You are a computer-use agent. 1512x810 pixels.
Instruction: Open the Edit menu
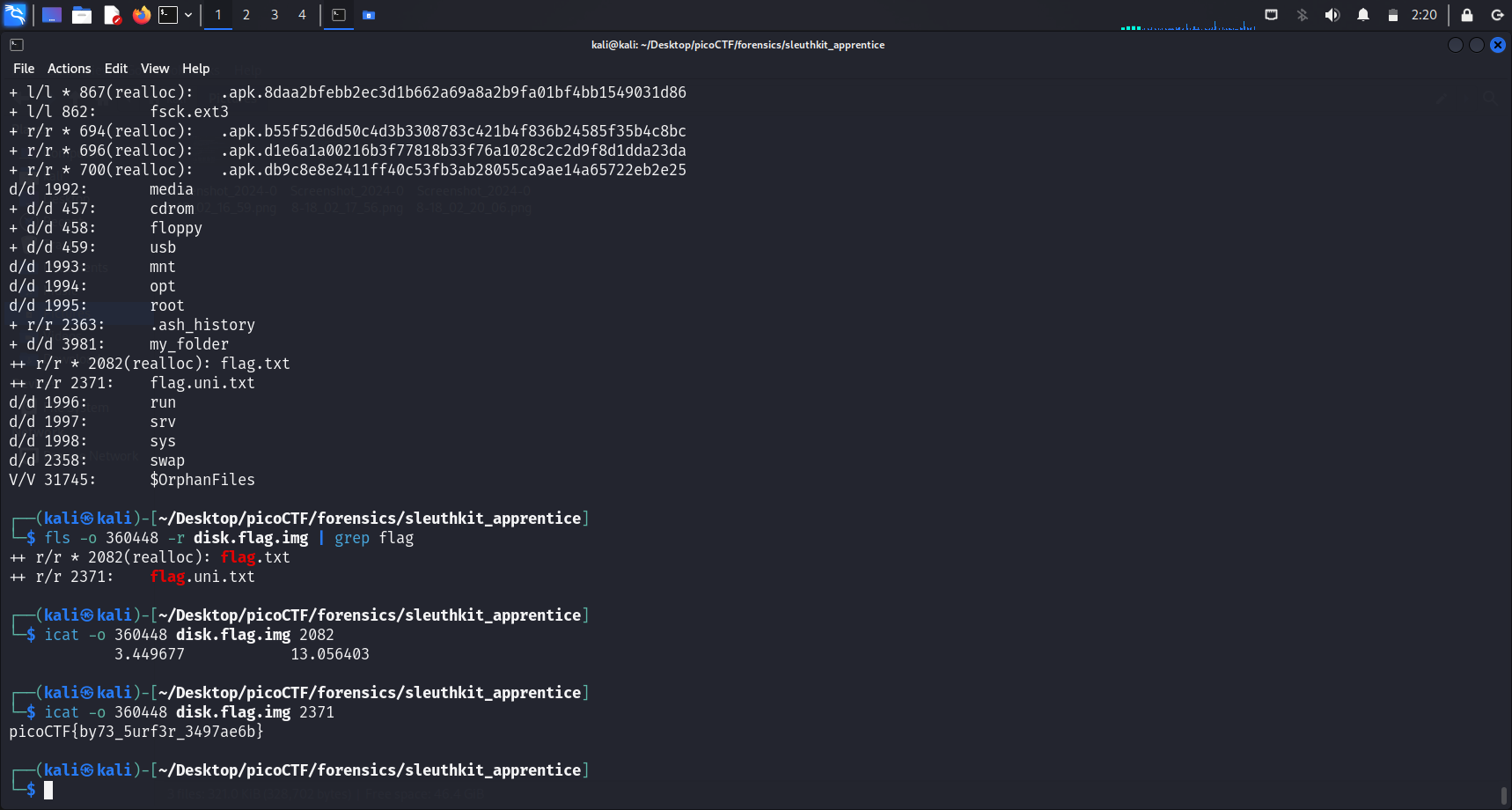(x=115, y=69)
